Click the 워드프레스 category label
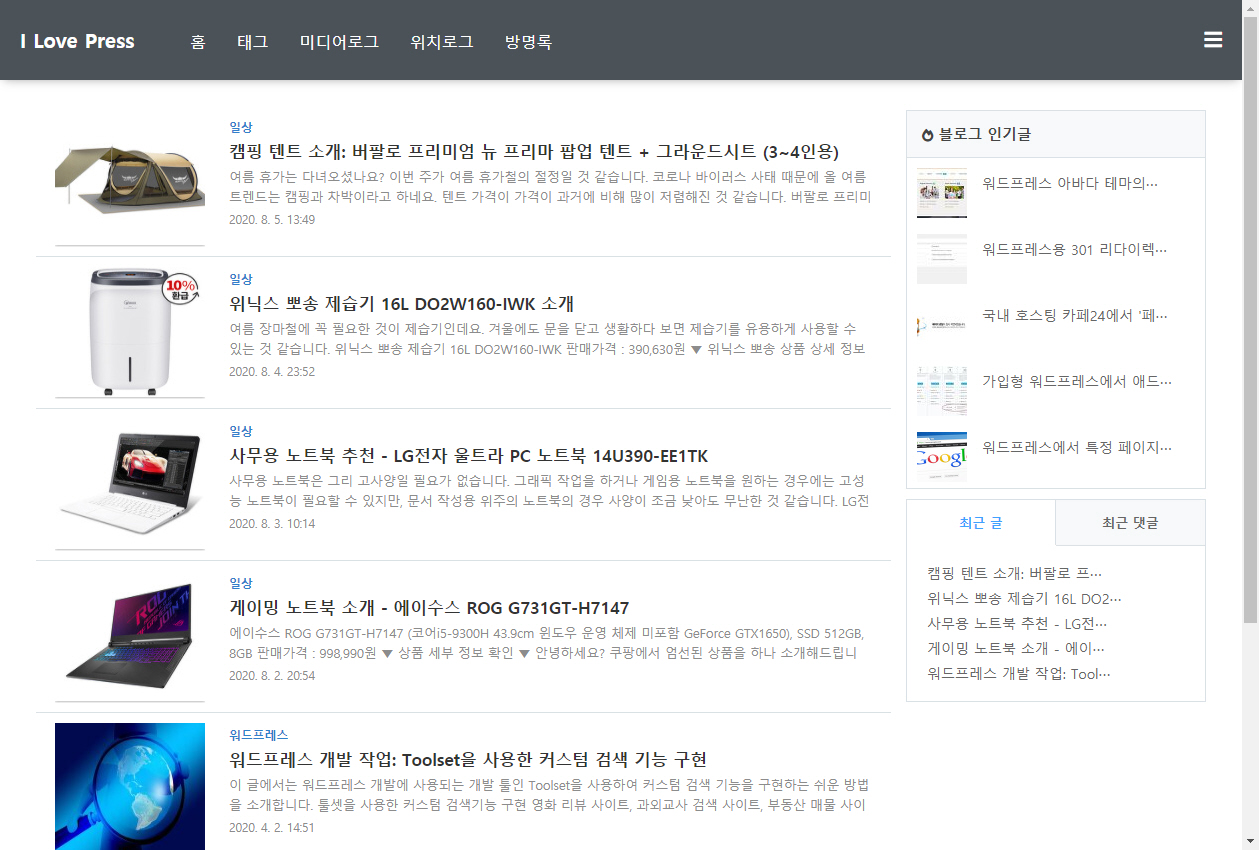Image resolution: width=1259 pixels, height=850 pixels. click(258, 735)
